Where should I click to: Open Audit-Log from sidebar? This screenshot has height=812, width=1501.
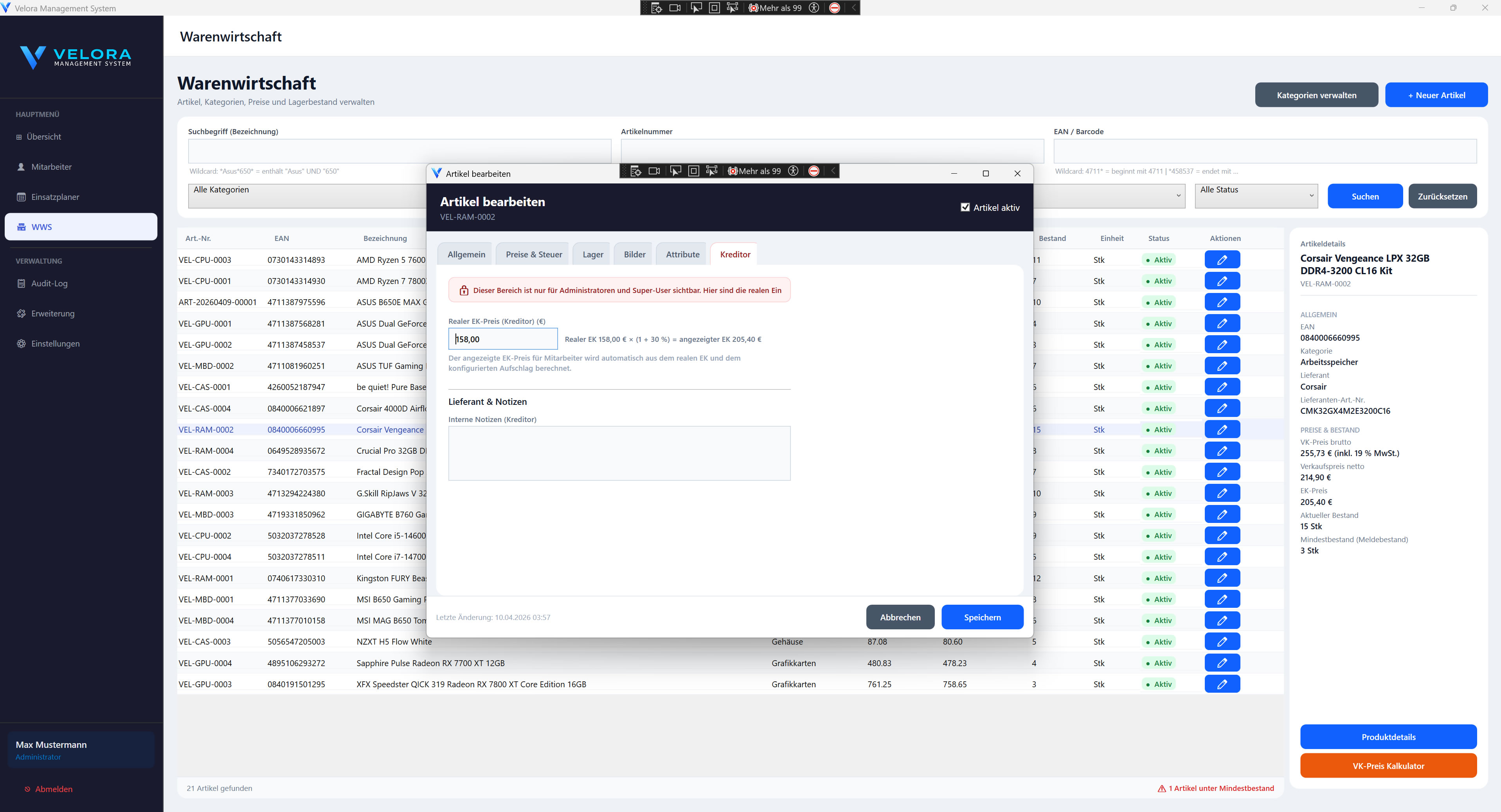point(49,284)
